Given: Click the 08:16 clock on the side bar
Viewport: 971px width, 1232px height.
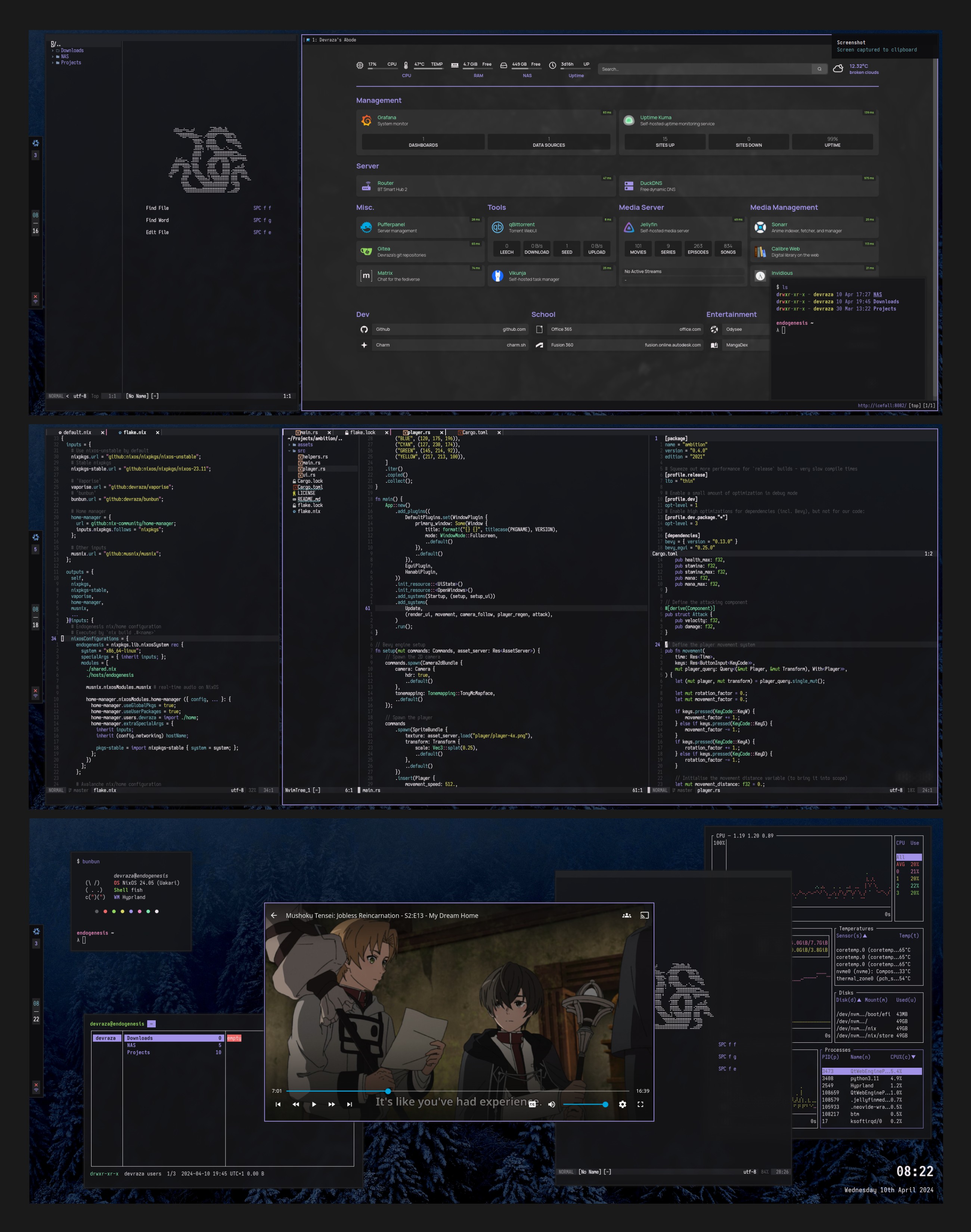Looking at the screenshot, I should 35,223.
